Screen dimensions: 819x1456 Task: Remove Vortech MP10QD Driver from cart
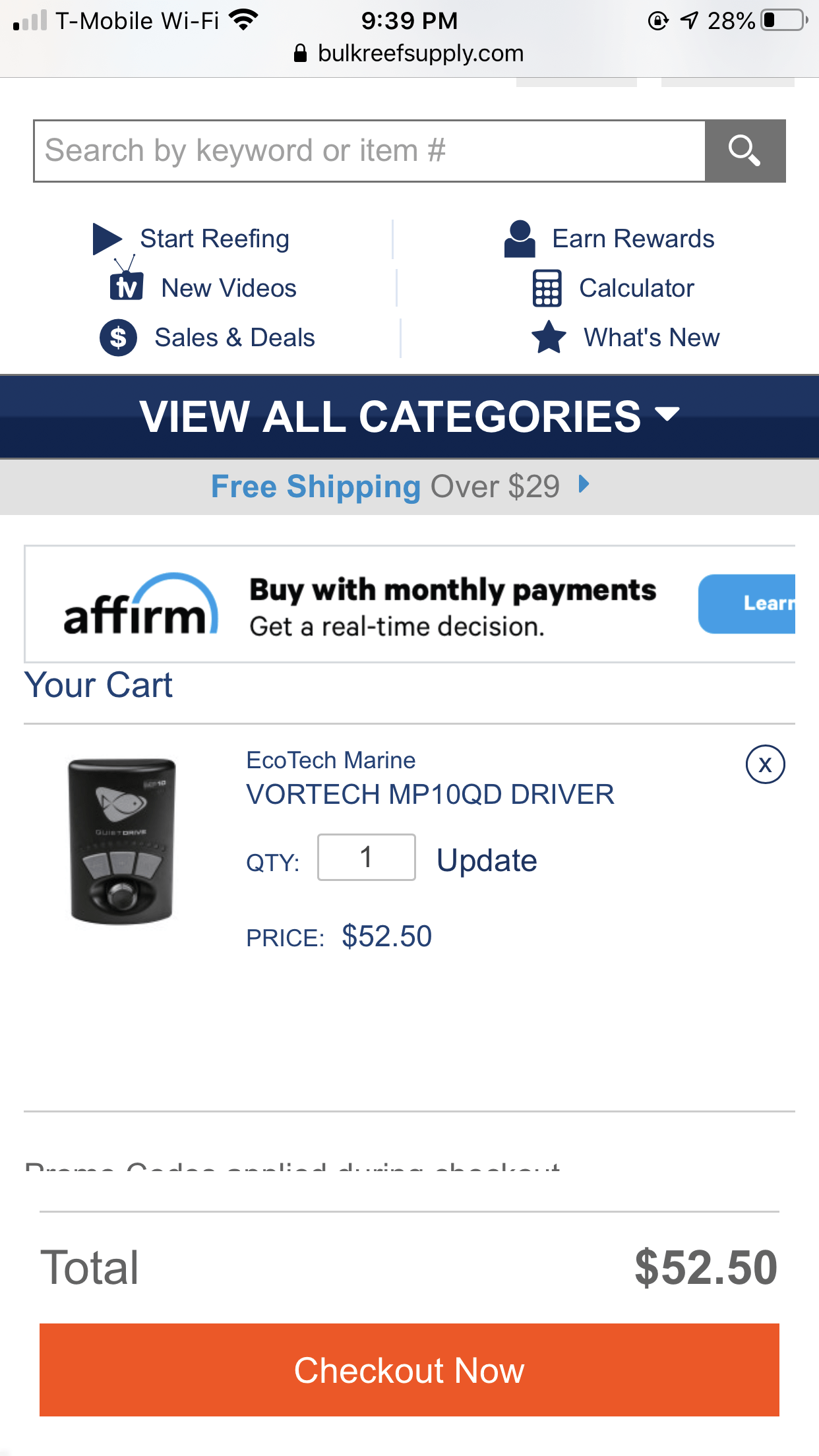(765, 765)
